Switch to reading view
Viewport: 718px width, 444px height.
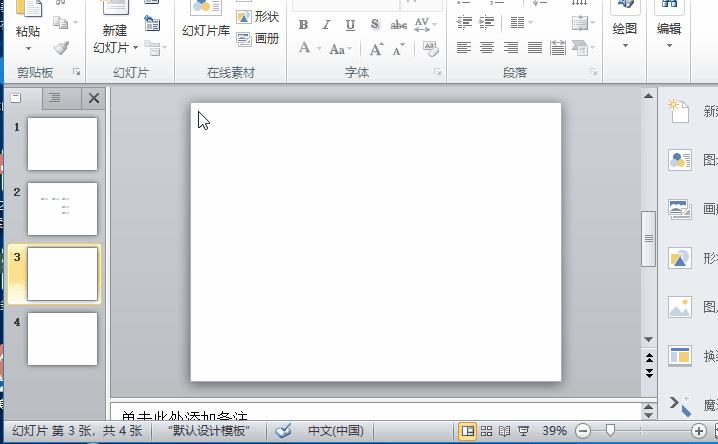pyautogui.click(x=504, y=431)
